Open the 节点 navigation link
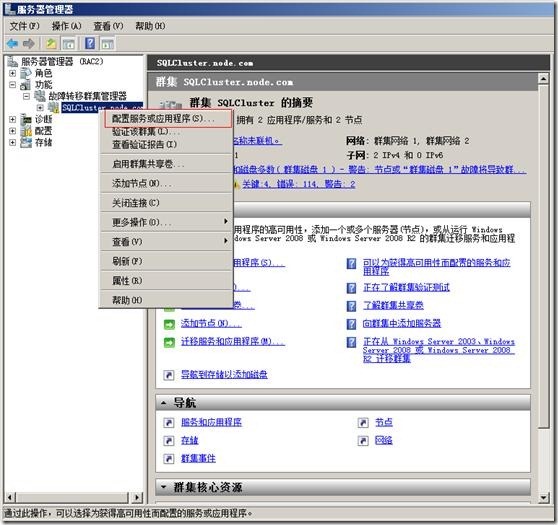The width and height of the screenshot is (558, 525). click(x=384, y=422)
